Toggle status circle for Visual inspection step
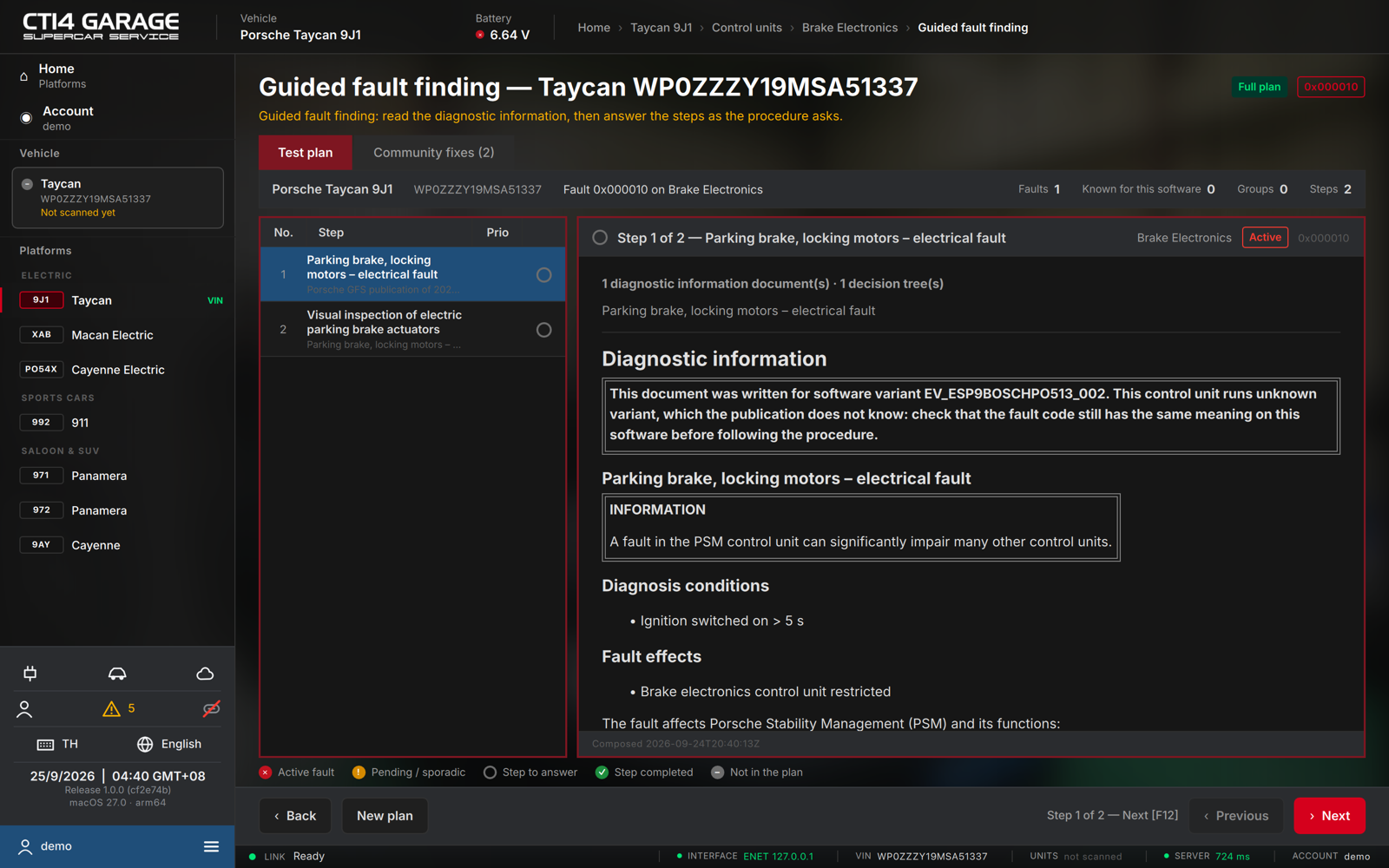Image resolution: width=1389 pixels, height=868 pixels. (543, 330)
